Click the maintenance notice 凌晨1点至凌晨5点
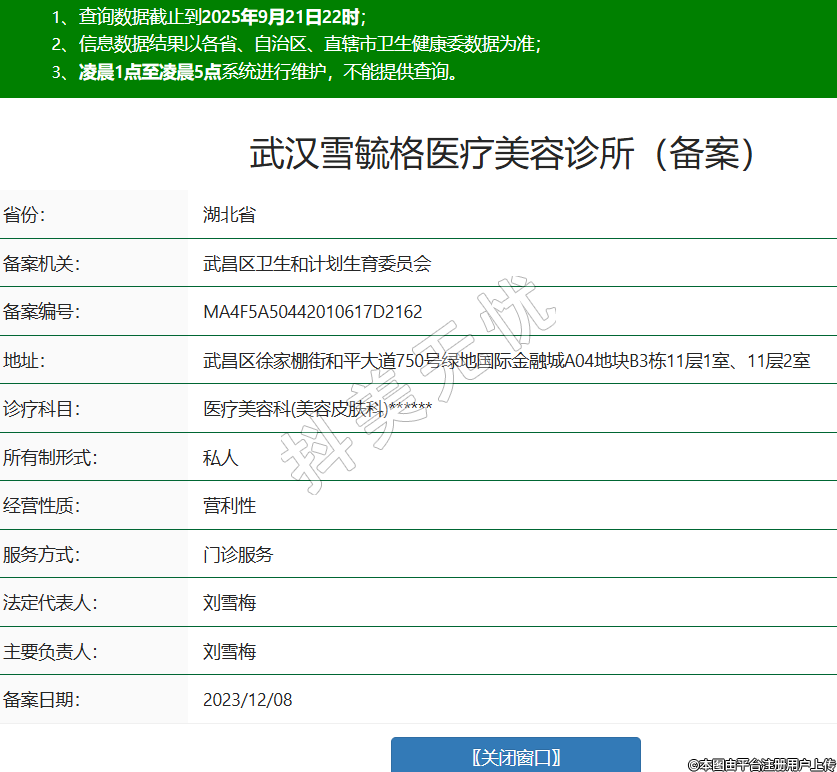This screenshot has width=837, height=772. [150, 72]
